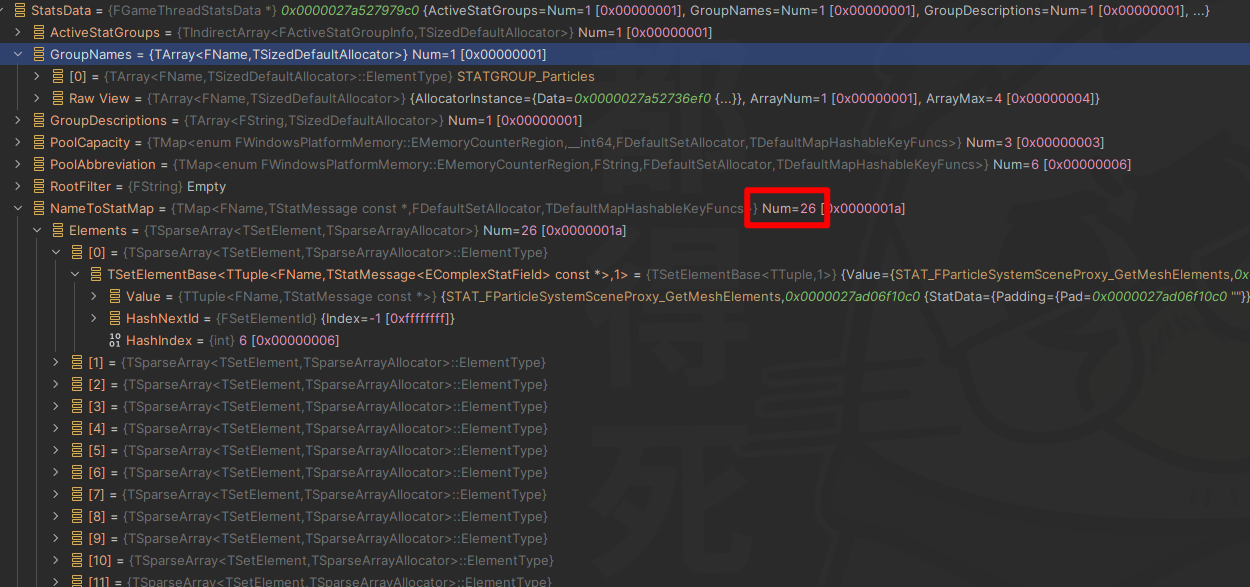Collapse the NameToStatMap node

point(18,208)
